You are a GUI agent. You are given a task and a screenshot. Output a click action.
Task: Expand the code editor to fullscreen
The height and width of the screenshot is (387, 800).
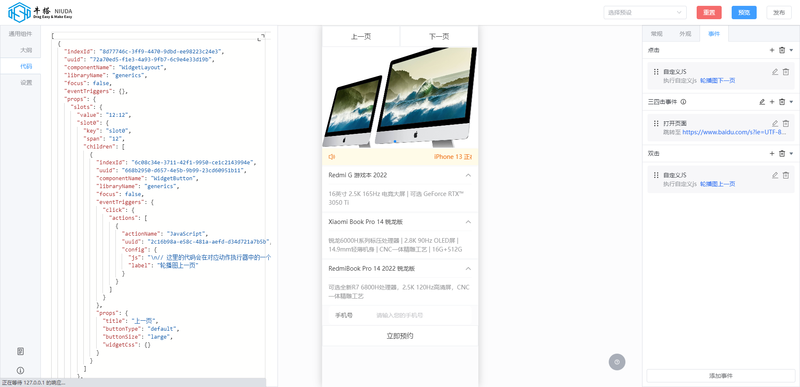tap(261, 38)
